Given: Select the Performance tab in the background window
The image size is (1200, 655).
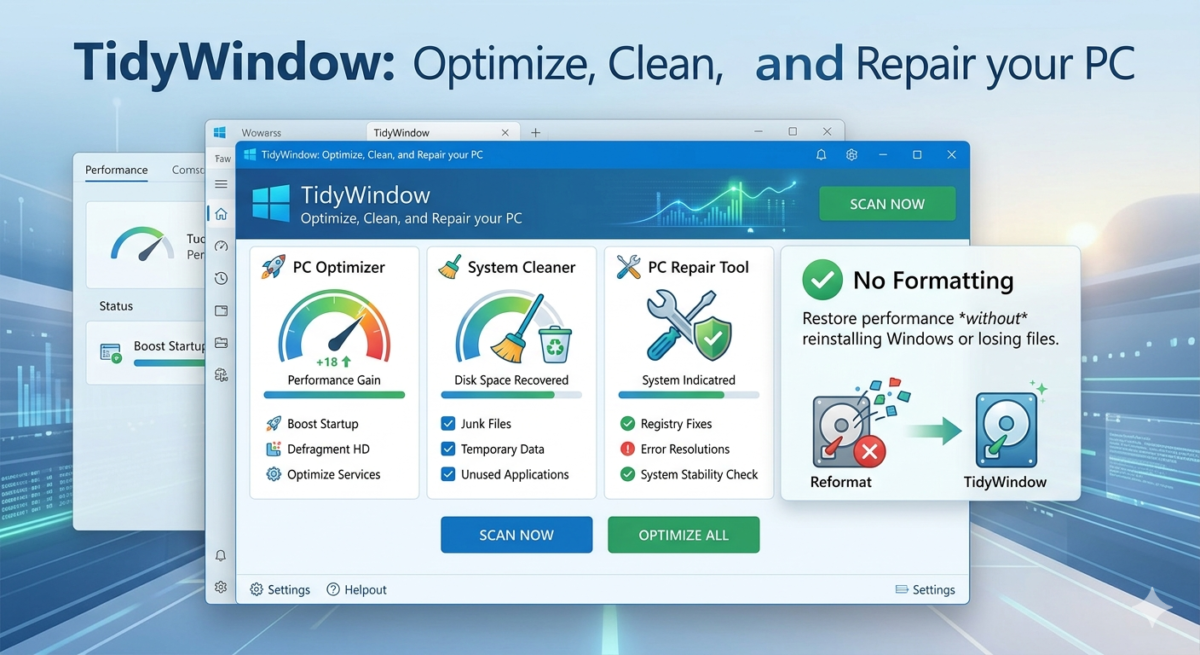Looking at the screenshot, I should click(116, 170).
